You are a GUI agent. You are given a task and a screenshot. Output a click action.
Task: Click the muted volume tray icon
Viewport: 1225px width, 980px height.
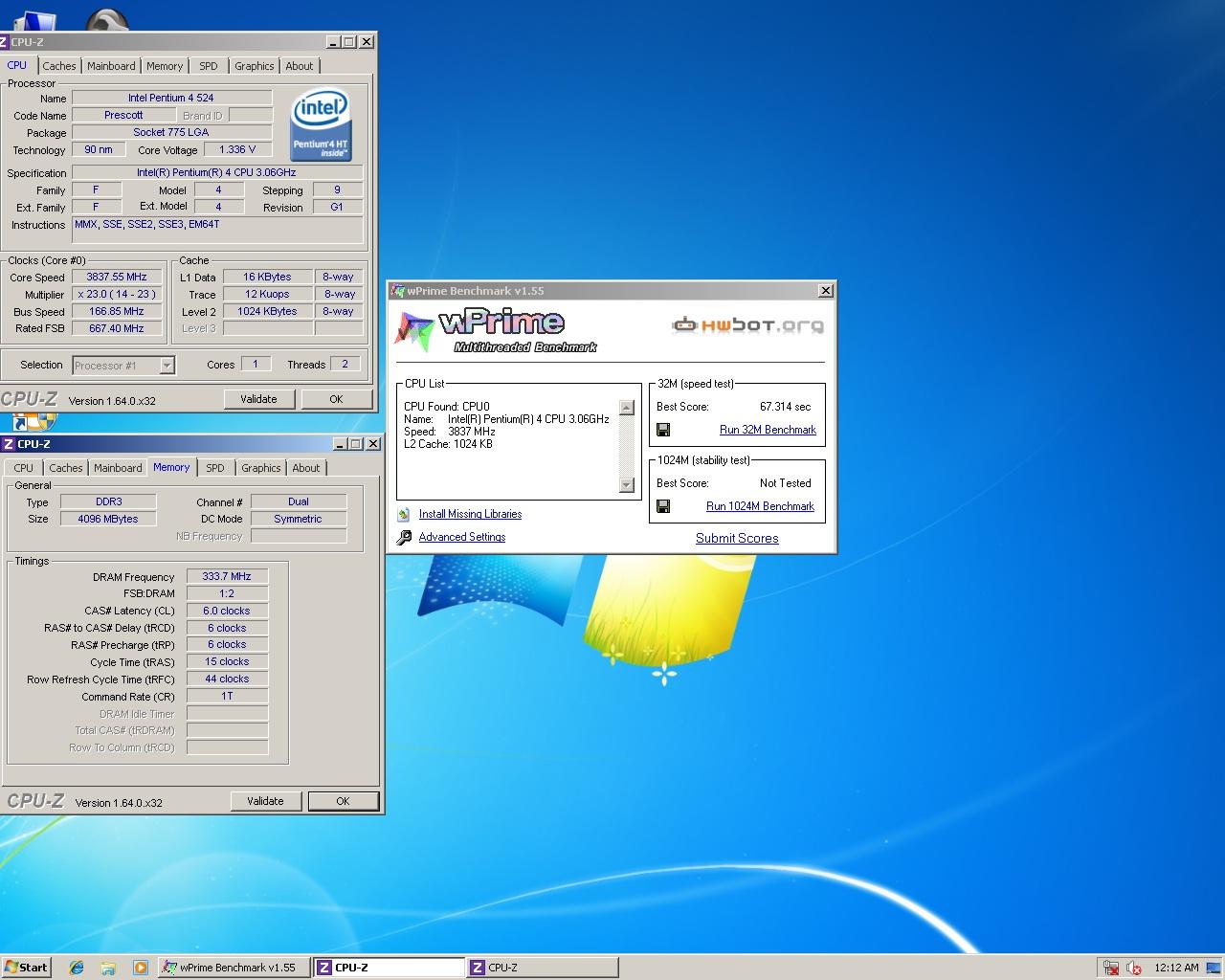point(1135,968)
